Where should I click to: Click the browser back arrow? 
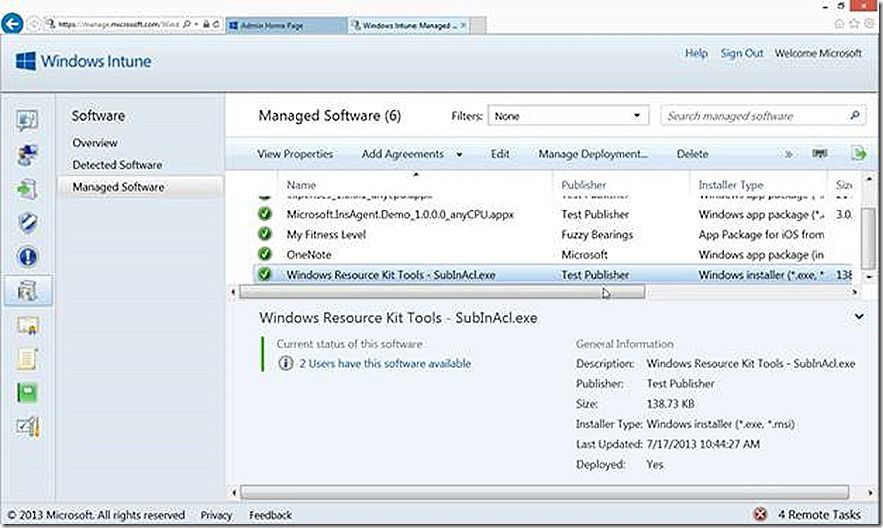click(12, 24)
